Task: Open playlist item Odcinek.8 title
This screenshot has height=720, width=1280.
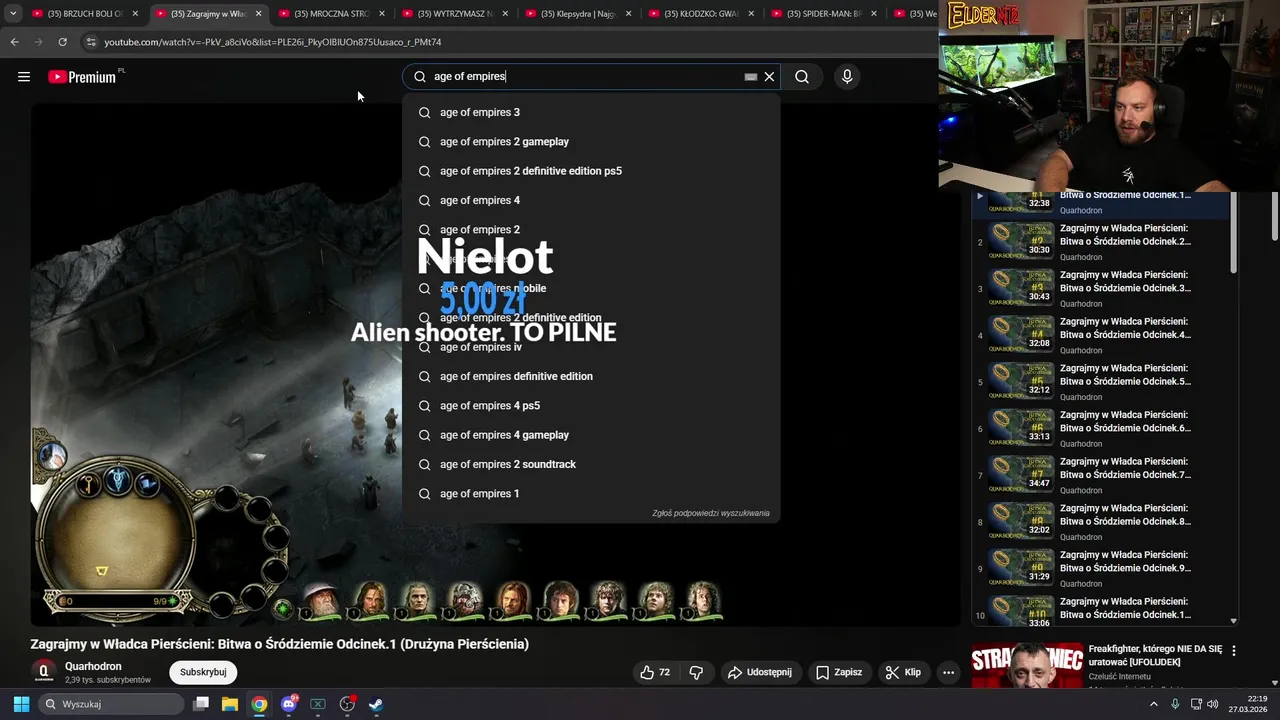Action: 1125,515
